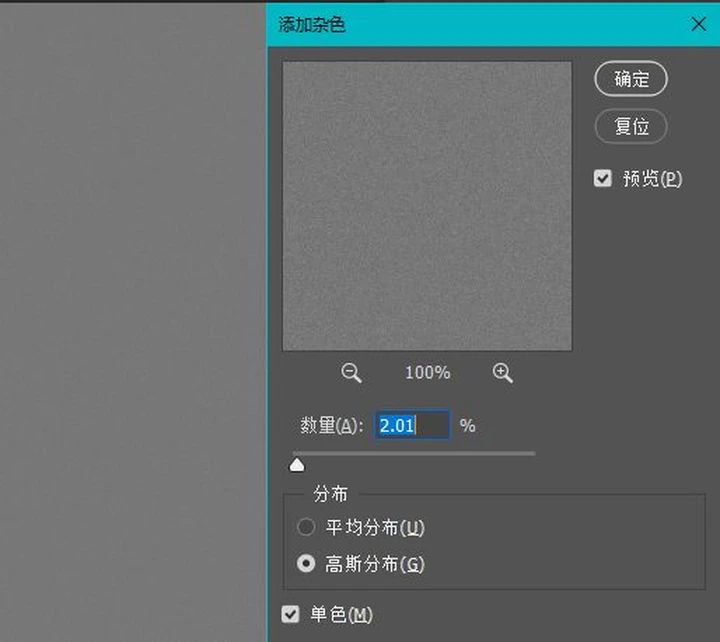The width and height of the screenshot is (720, 642).
Task: Click the 数量 amount input field
Action: (412, 425)
